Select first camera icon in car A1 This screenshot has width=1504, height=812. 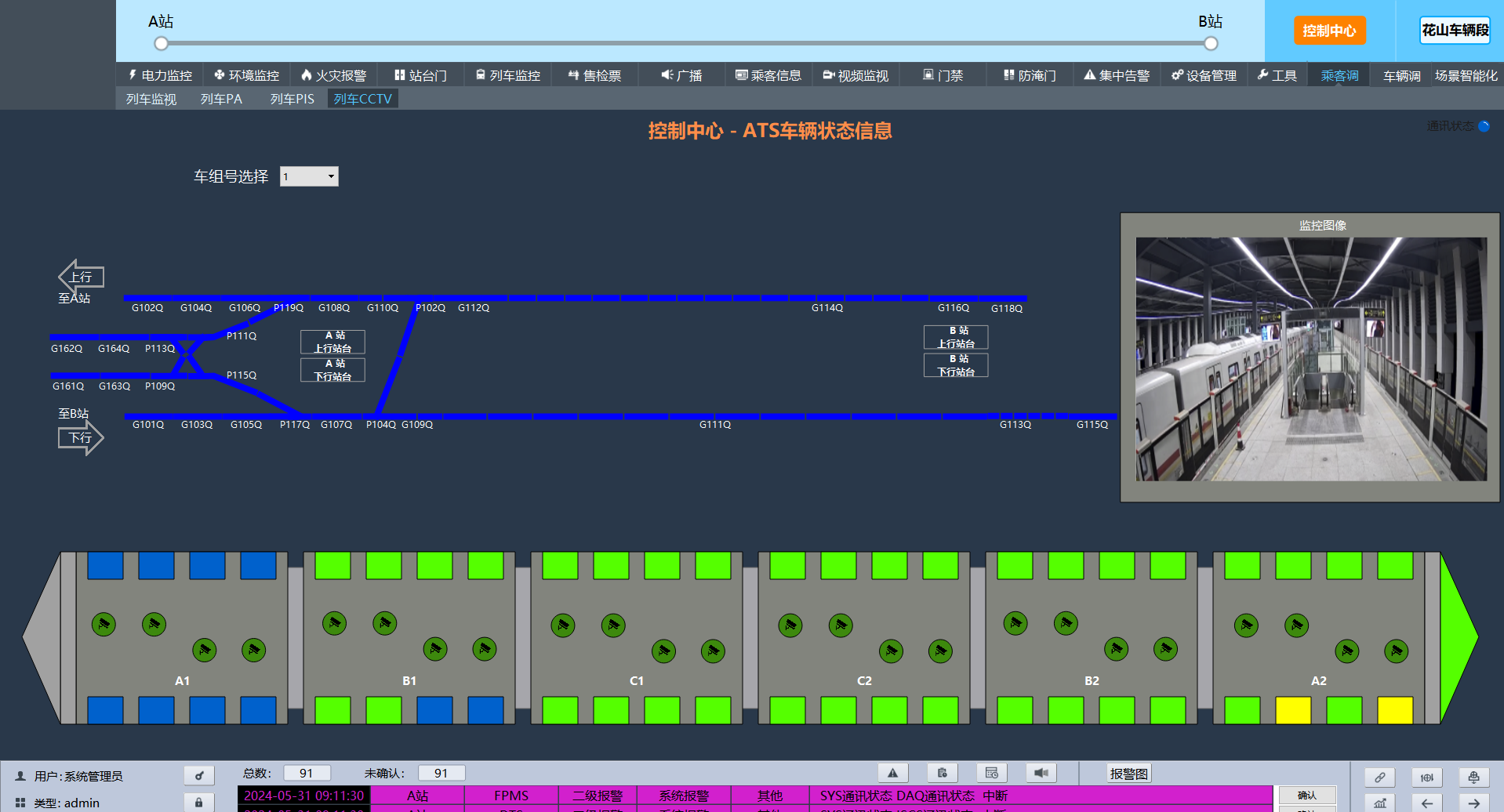pyautogui.click(x=104, y=624)
